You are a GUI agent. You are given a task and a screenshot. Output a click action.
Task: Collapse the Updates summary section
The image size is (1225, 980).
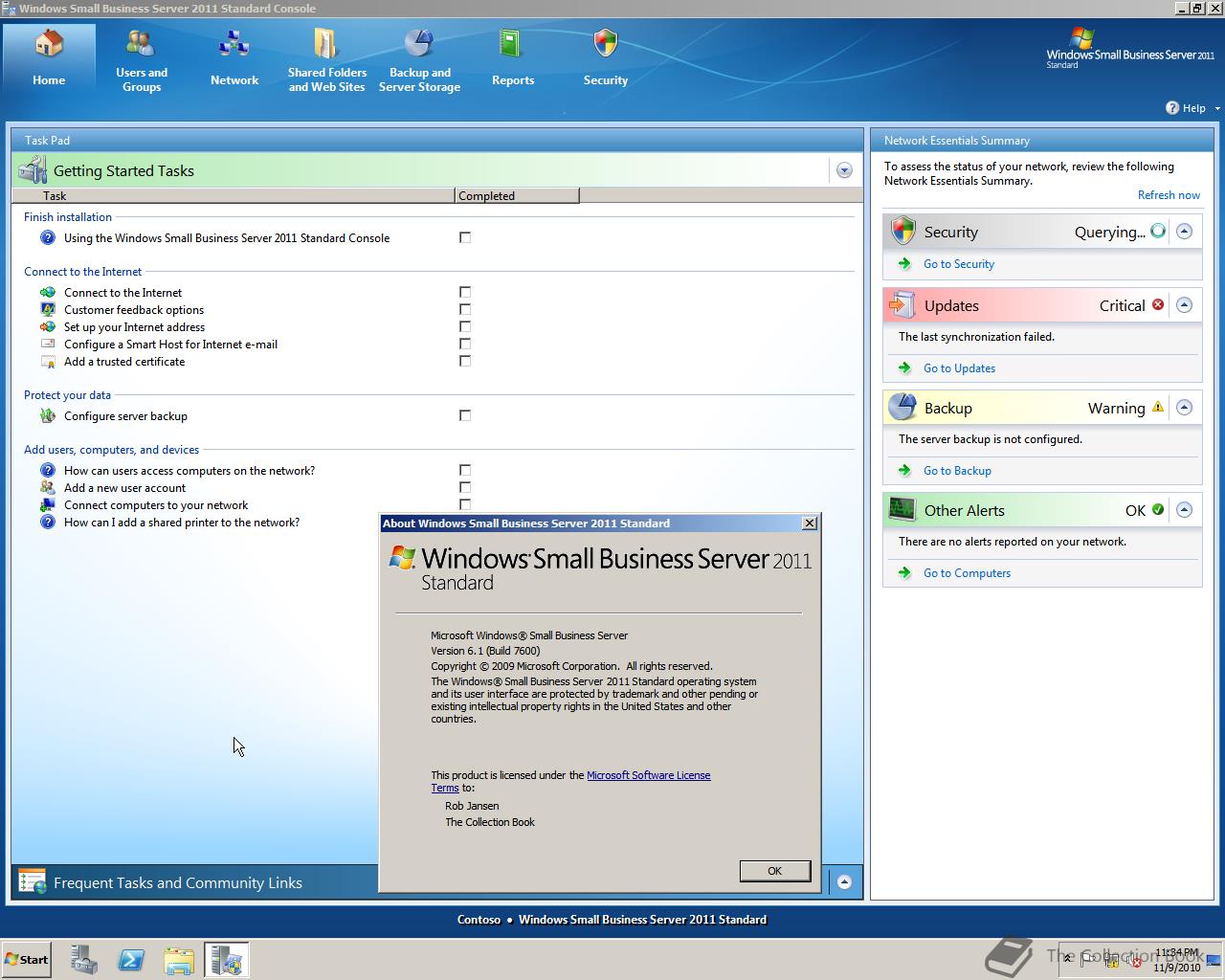1184,304
